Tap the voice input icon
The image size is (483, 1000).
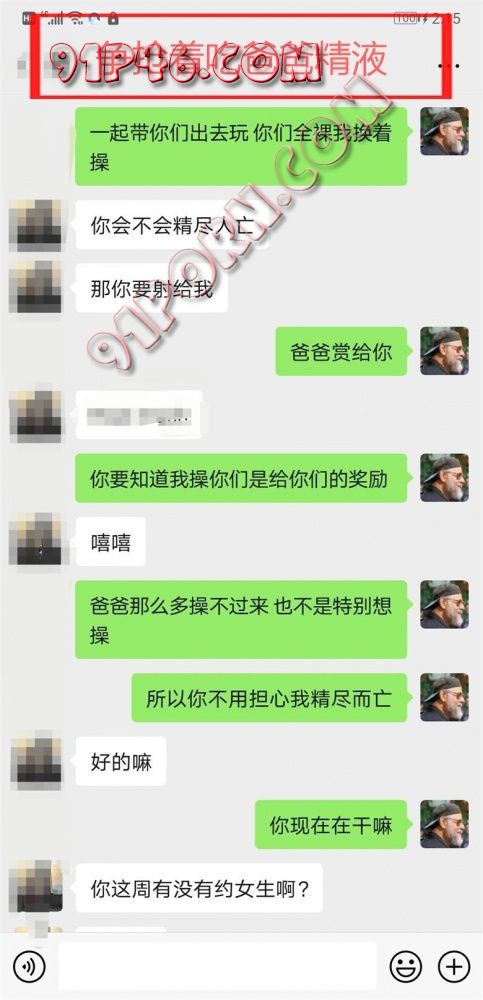[x=29, y=967]
